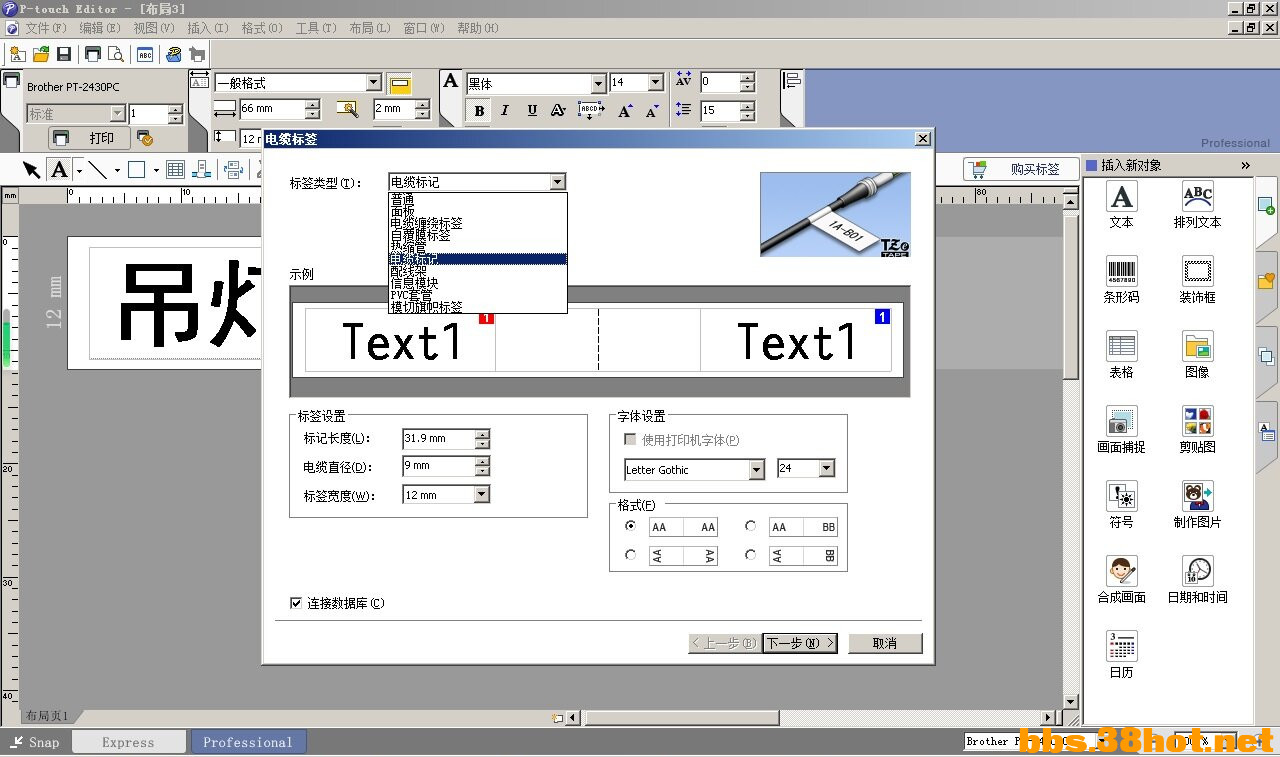The width and height of the screenshot is (1280, 757).
Task: Choose PVC套管 in label type list
Action: click(478, 295)
